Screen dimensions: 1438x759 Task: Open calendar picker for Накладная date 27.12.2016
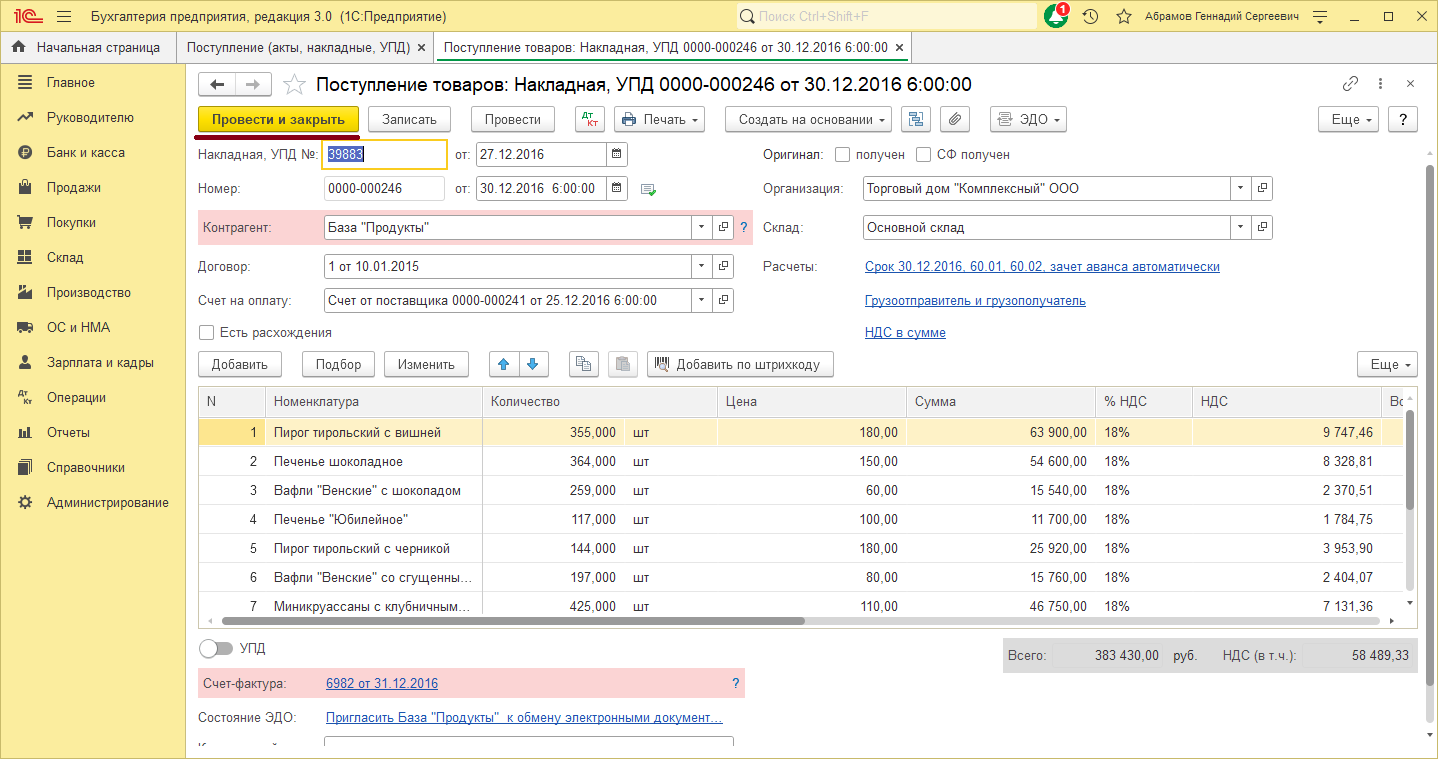coord(617,155)
